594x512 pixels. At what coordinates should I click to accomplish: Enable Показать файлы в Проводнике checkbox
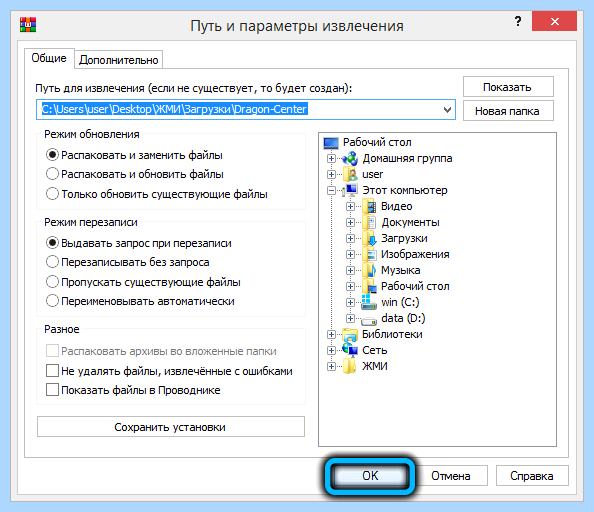52,389
